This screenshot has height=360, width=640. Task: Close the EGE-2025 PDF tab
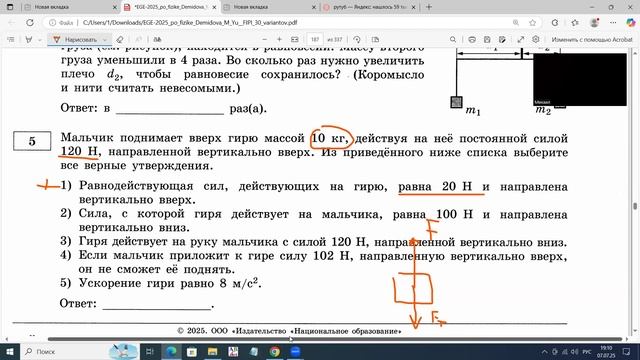214,7
